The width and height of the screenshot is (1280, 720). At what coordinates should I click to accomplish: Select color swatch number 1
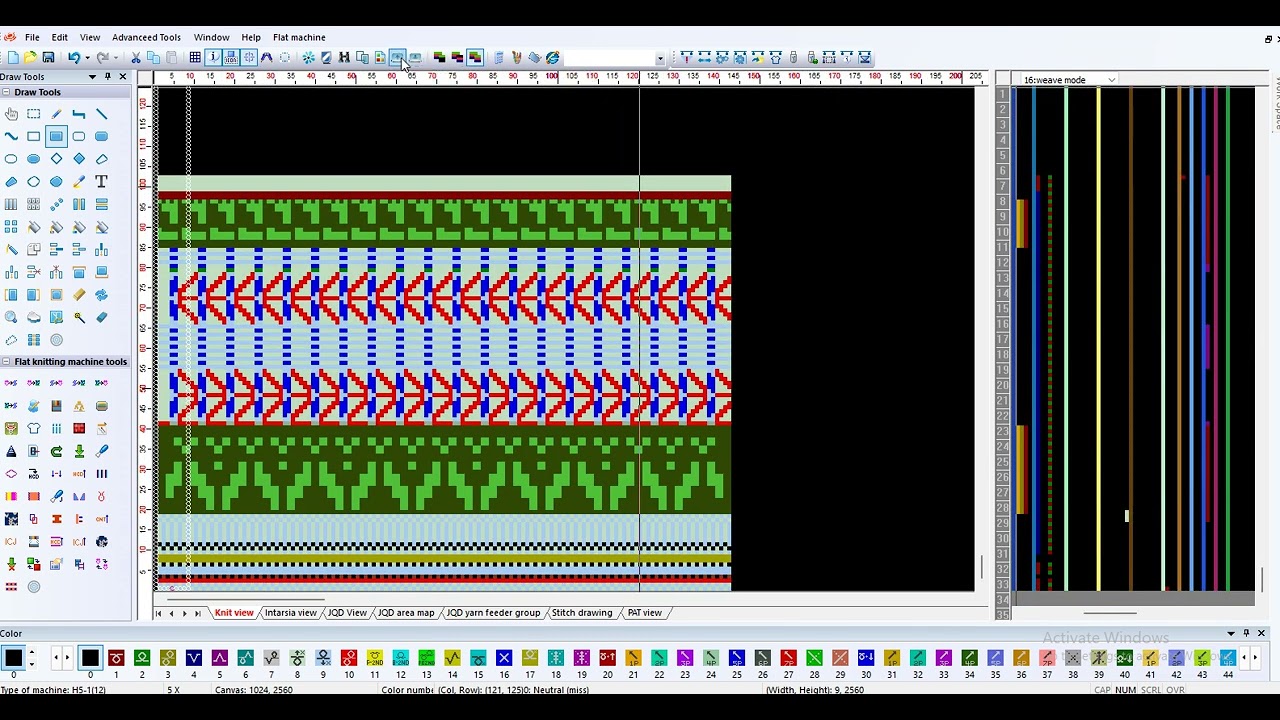point(116,657)
